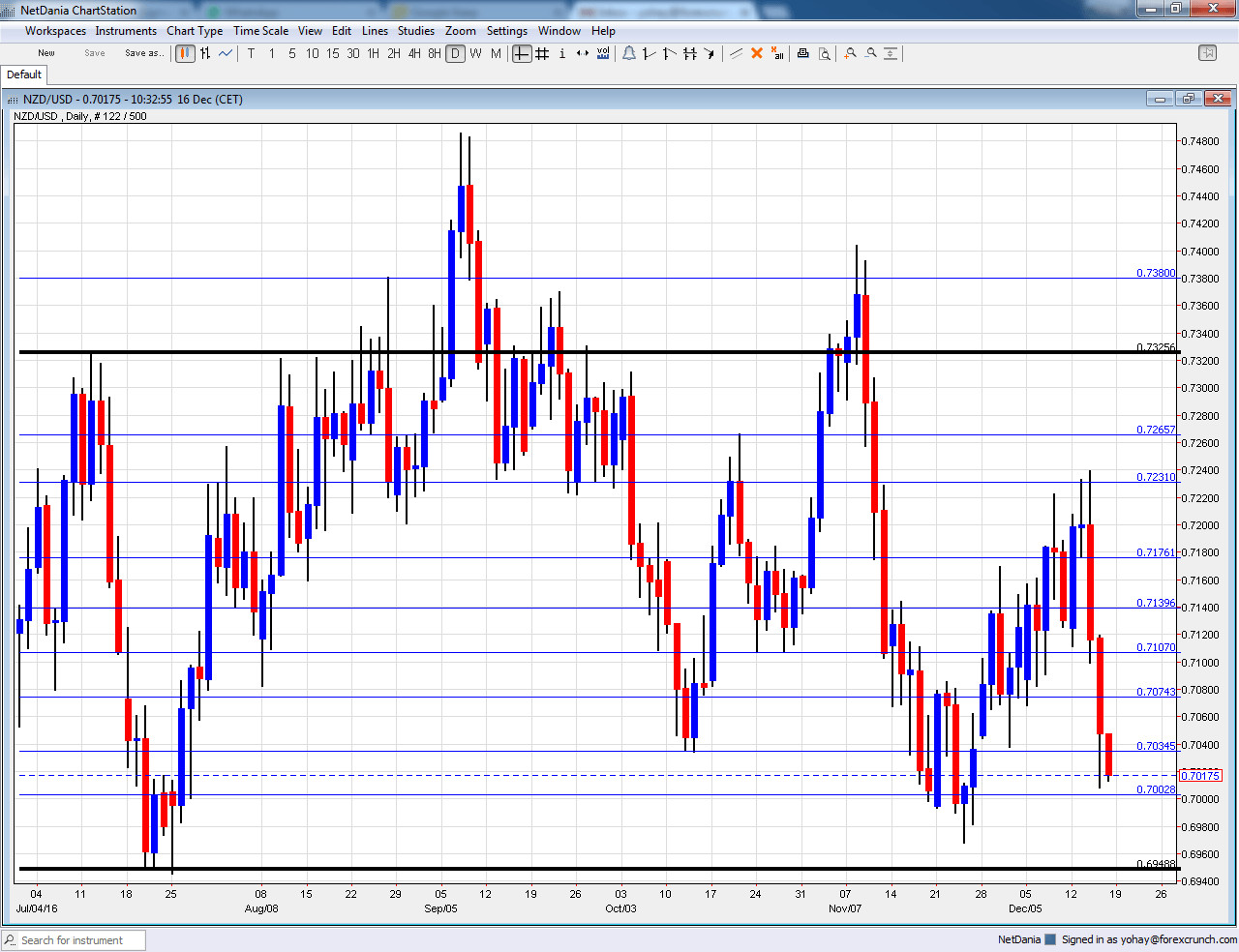The image size is (1239, 952).
Task: Toggle the crosshair cursor button
Action: click(522, 53)
